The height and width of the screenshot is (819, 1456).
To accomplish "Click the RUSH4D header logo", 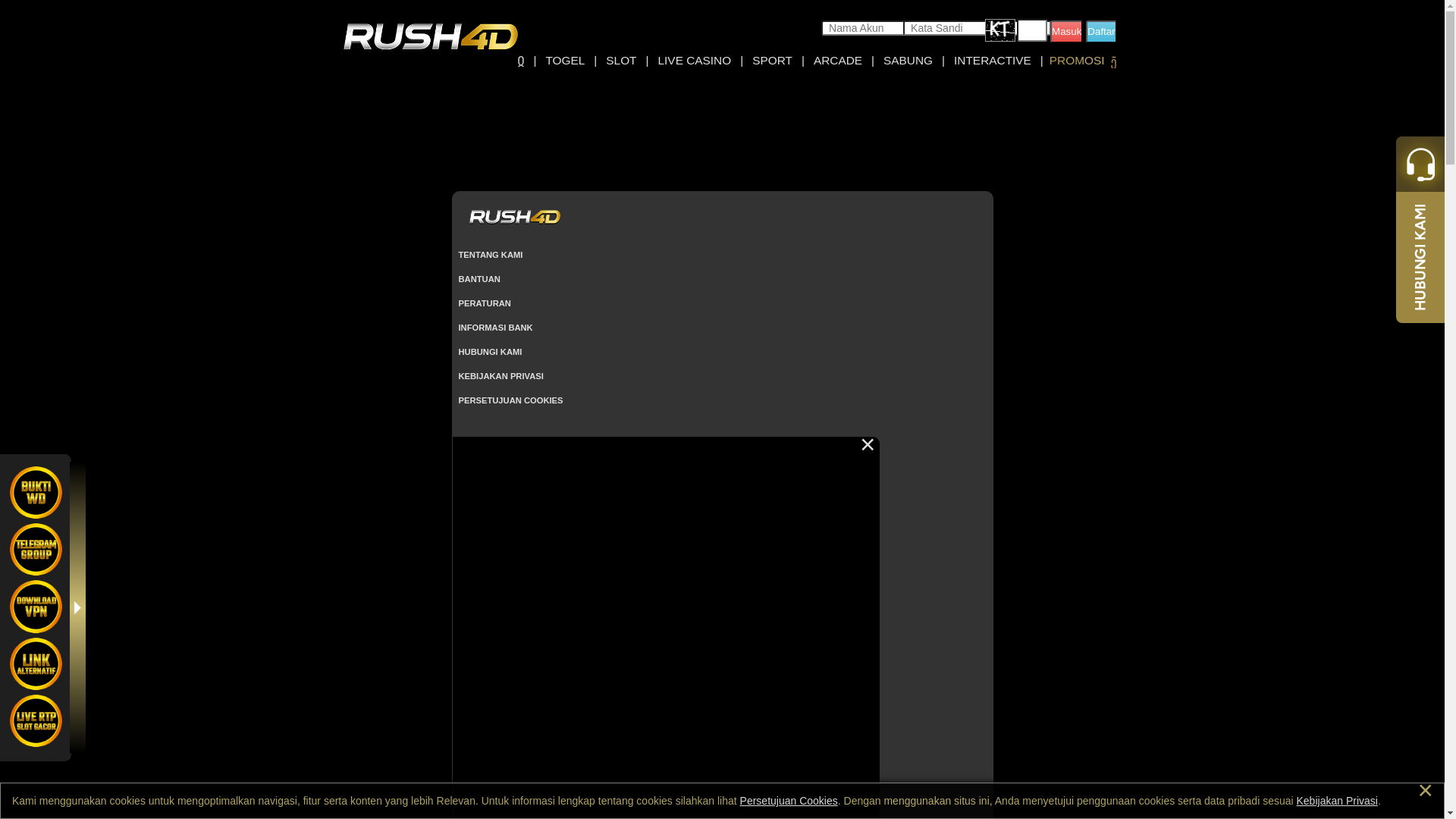I will [430, 36].
